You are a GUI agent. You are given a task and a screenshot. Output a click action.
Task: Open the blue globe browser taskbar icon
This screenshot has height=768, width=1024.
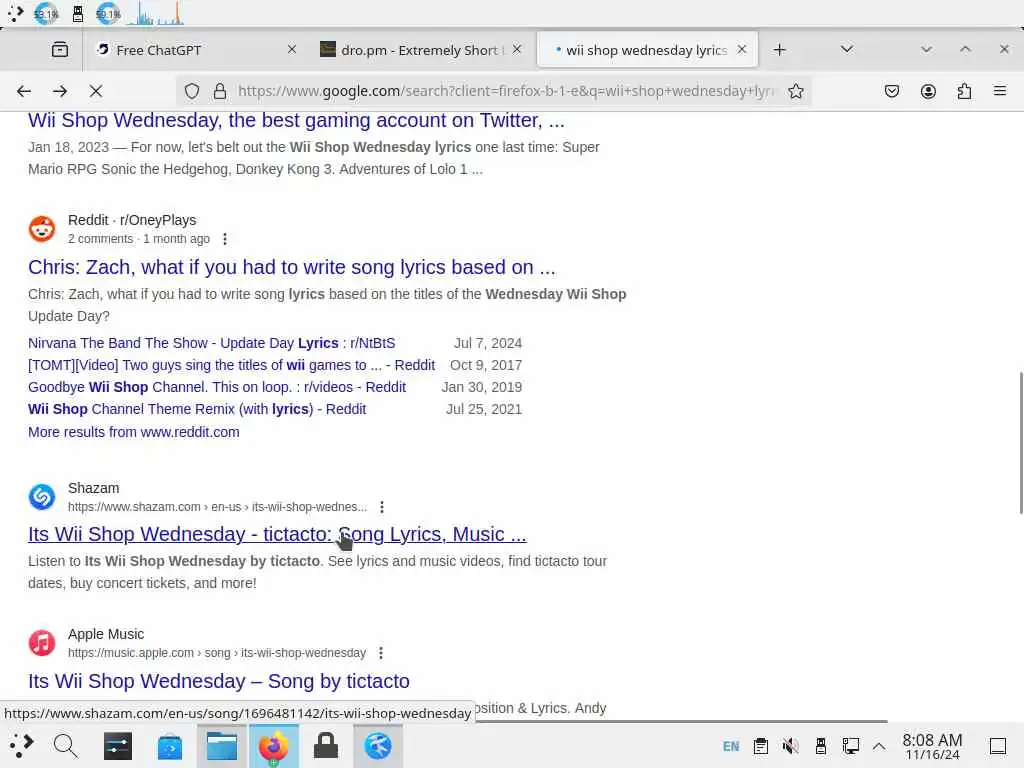377,746
